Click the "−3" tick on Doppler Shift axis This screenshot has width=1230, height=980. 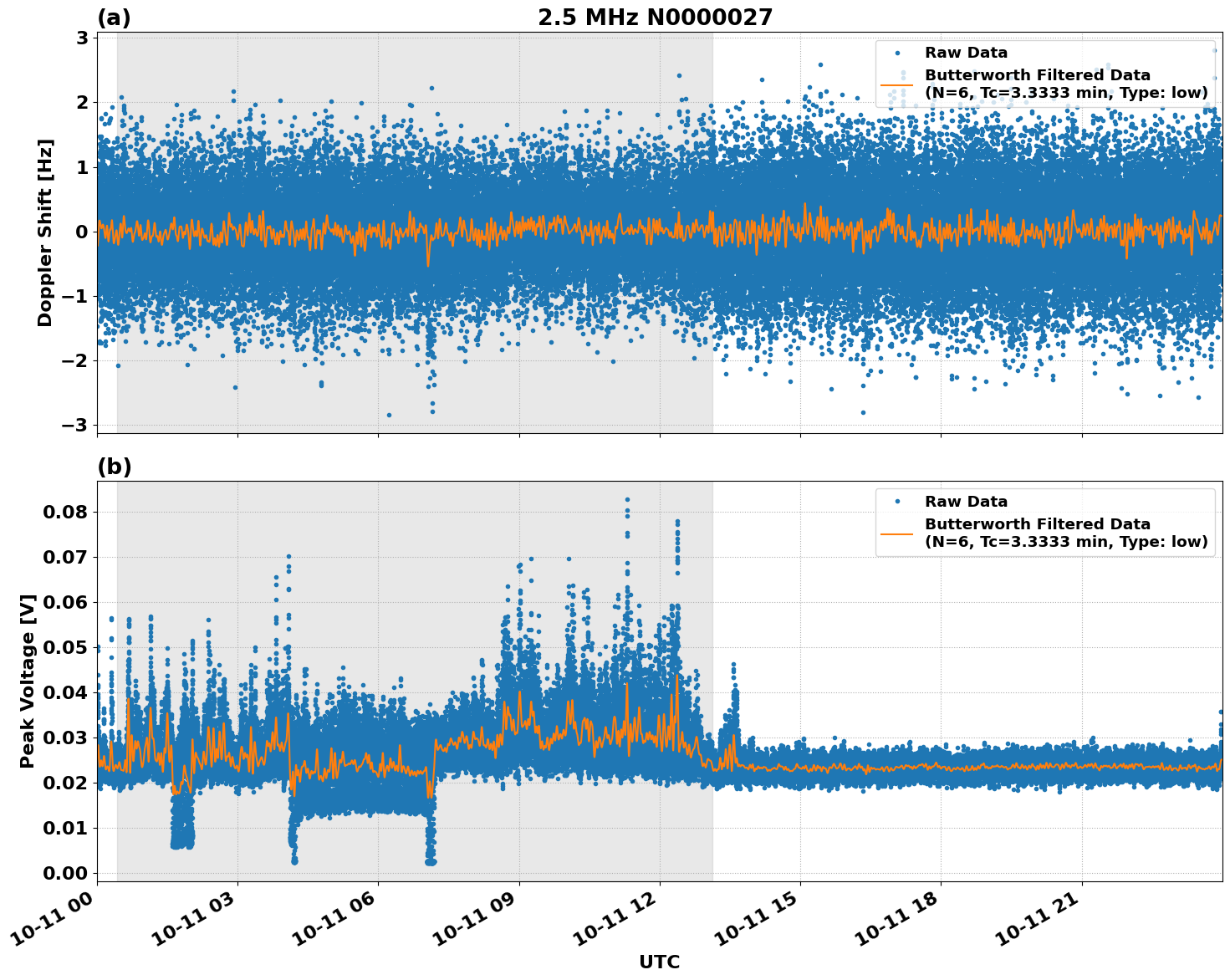click(75, 425)
